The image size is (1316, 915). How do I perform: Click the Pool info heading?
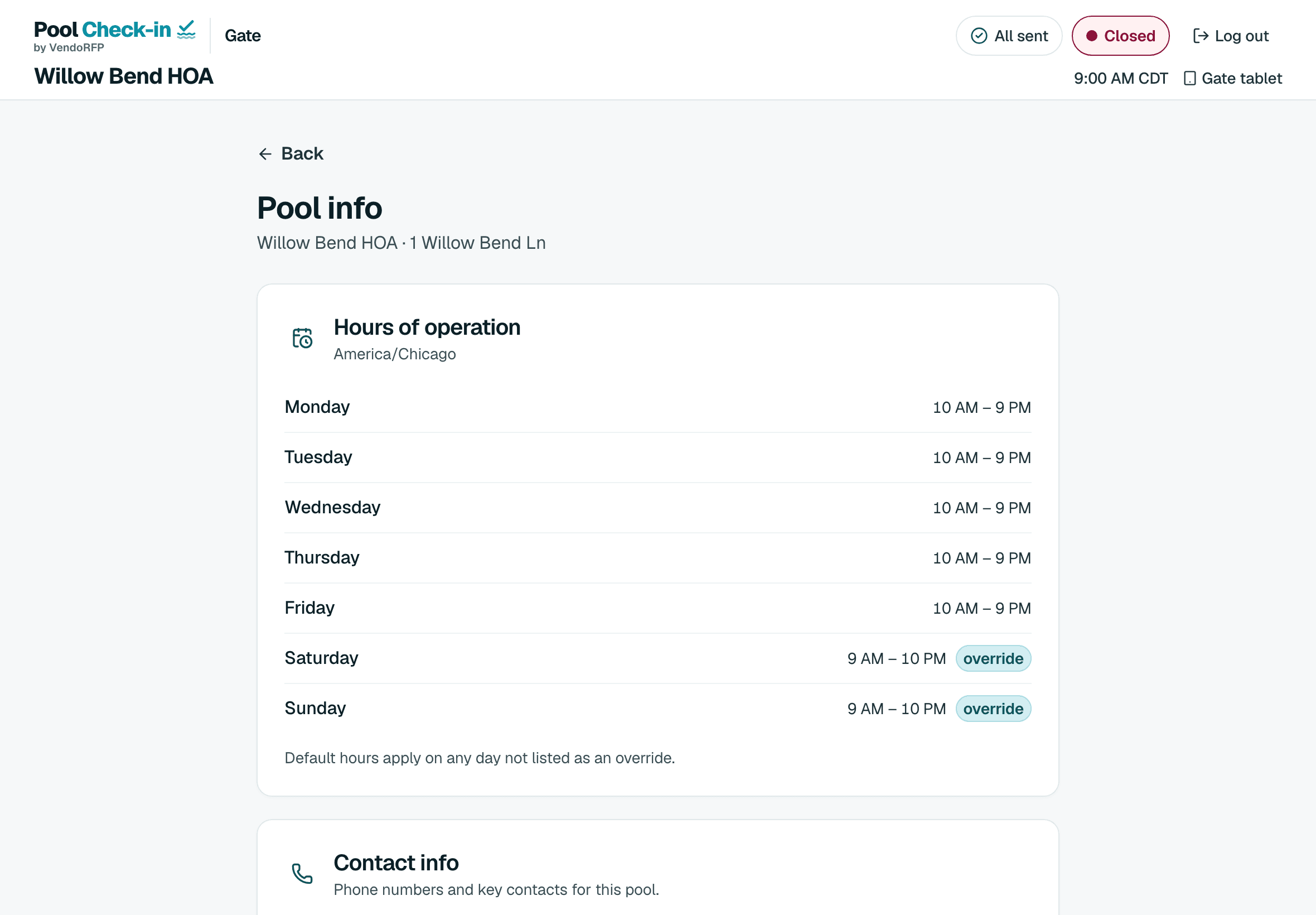point(320,208)
